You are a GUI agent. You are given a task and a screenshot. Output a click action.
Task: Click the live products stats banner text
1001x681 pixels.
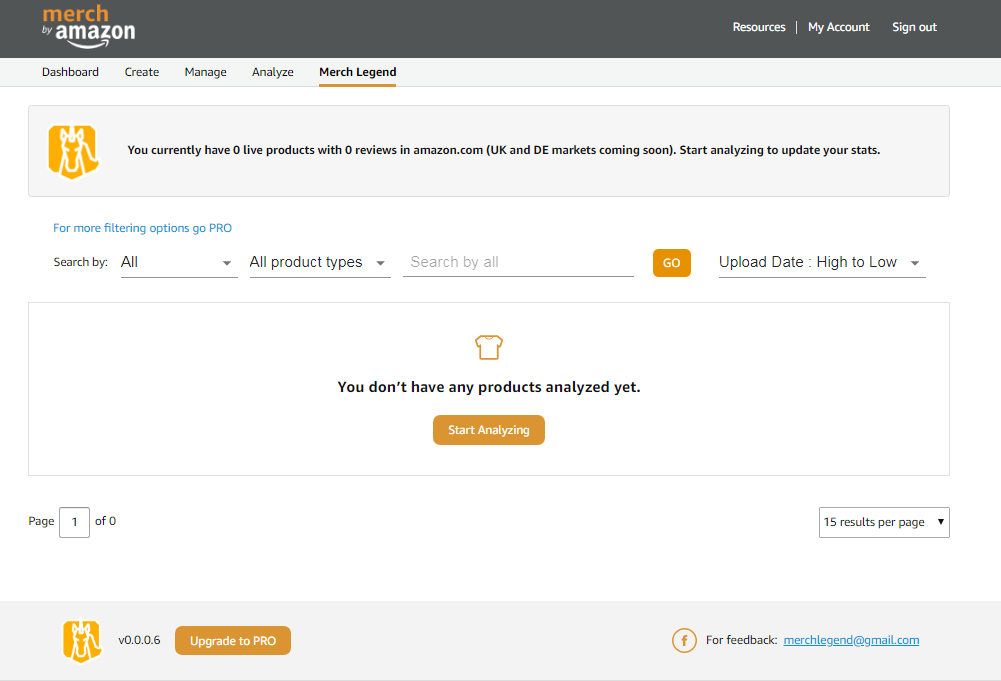click(504, 150)
